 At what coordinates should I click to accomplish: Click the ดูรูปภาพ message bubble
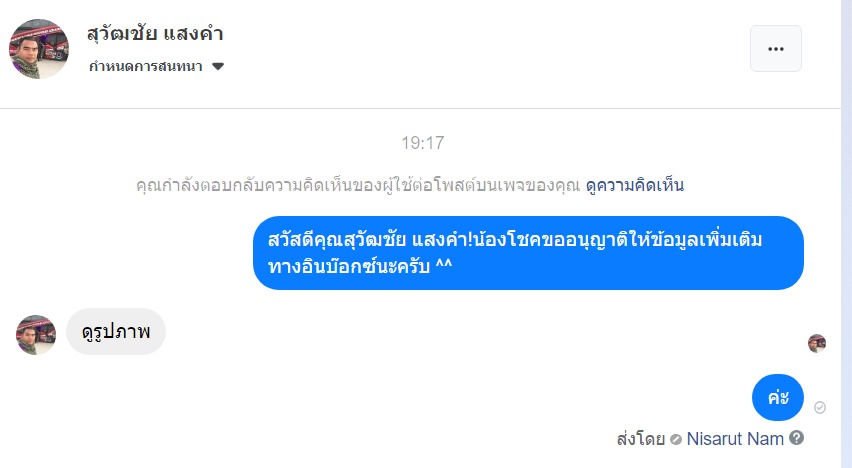(x=116, y=331)
